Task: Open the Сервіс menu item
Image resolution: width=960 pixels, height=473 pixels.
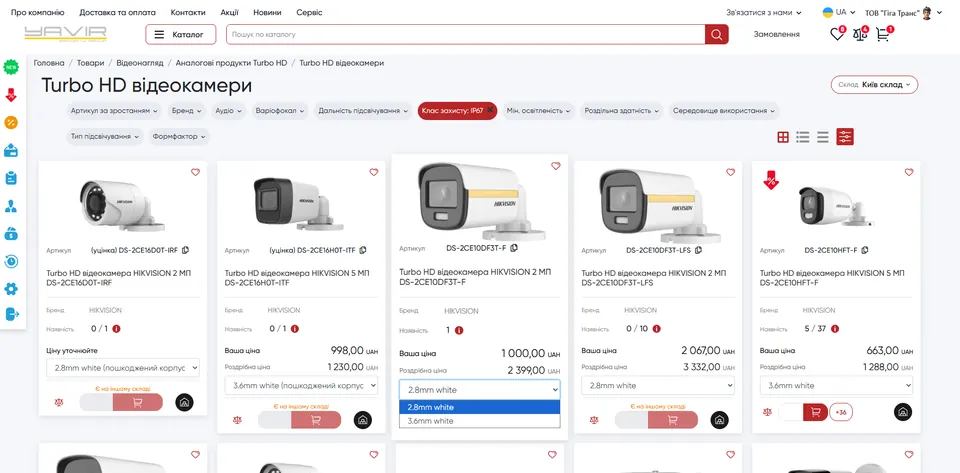Action: click(x=309, y=12)
